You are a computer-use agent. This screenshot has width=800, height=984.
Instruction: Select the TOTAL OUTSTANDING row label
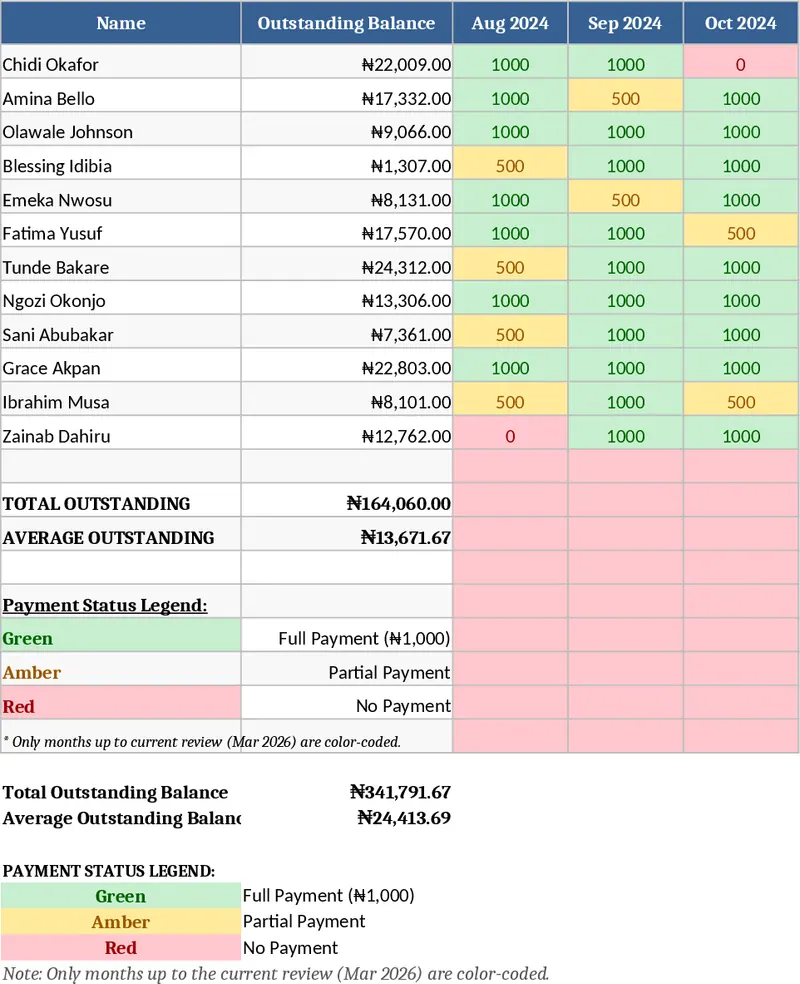(80, 502)
